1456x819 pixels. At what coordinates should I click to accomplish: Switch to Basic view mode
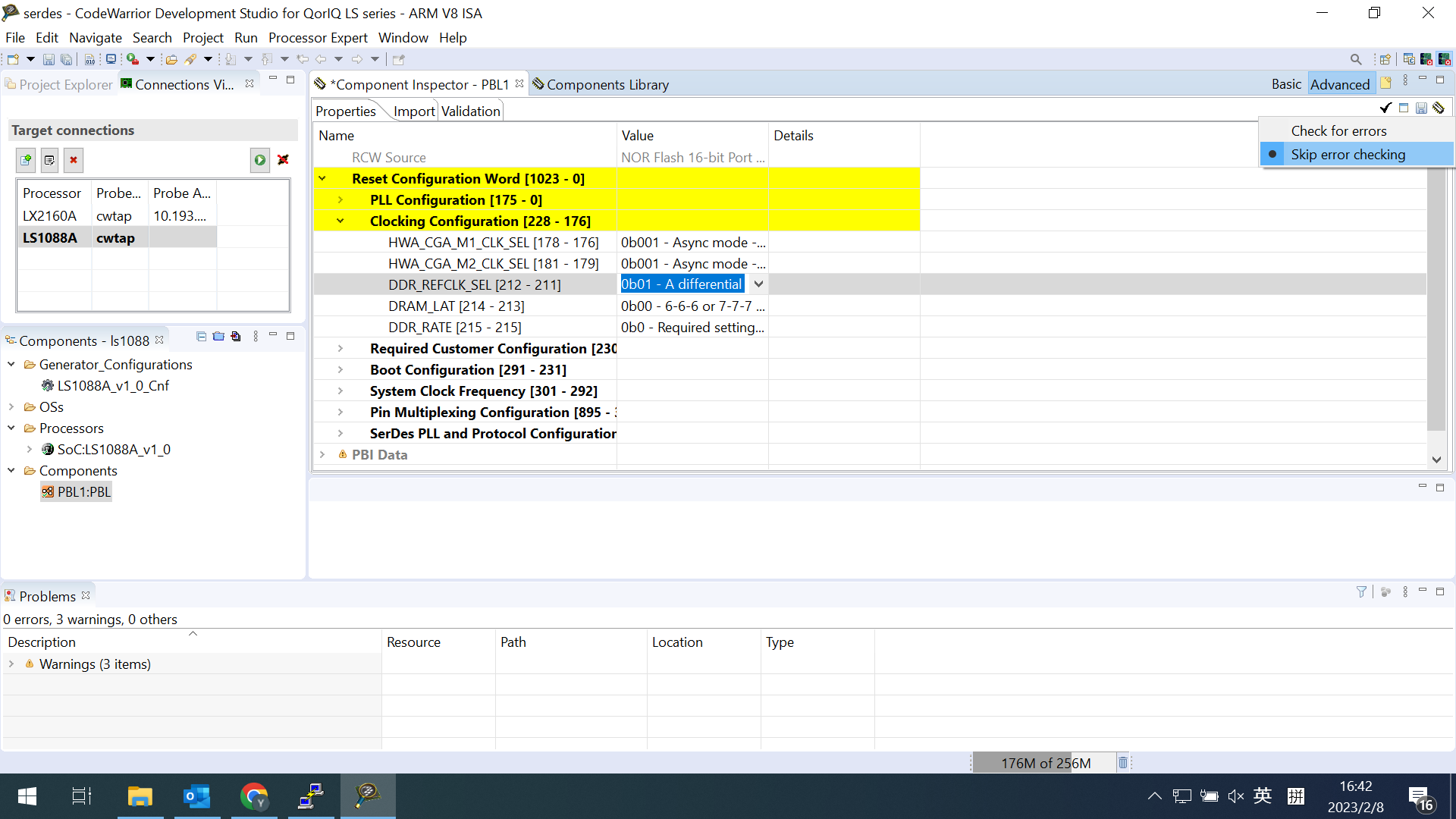pos(1286,84)
